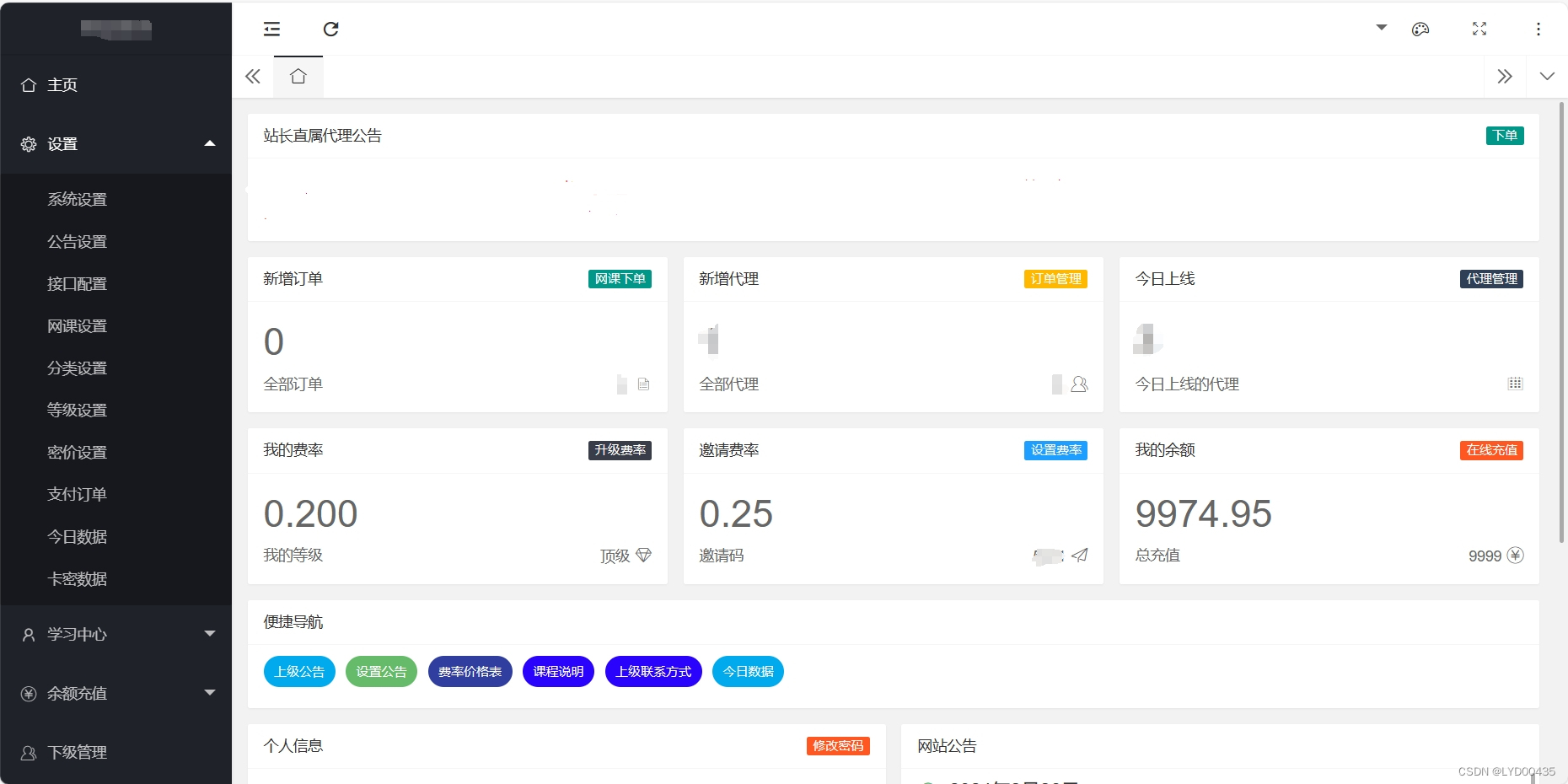Expand the 余额充值 menu arrow

tap(210, 692)
